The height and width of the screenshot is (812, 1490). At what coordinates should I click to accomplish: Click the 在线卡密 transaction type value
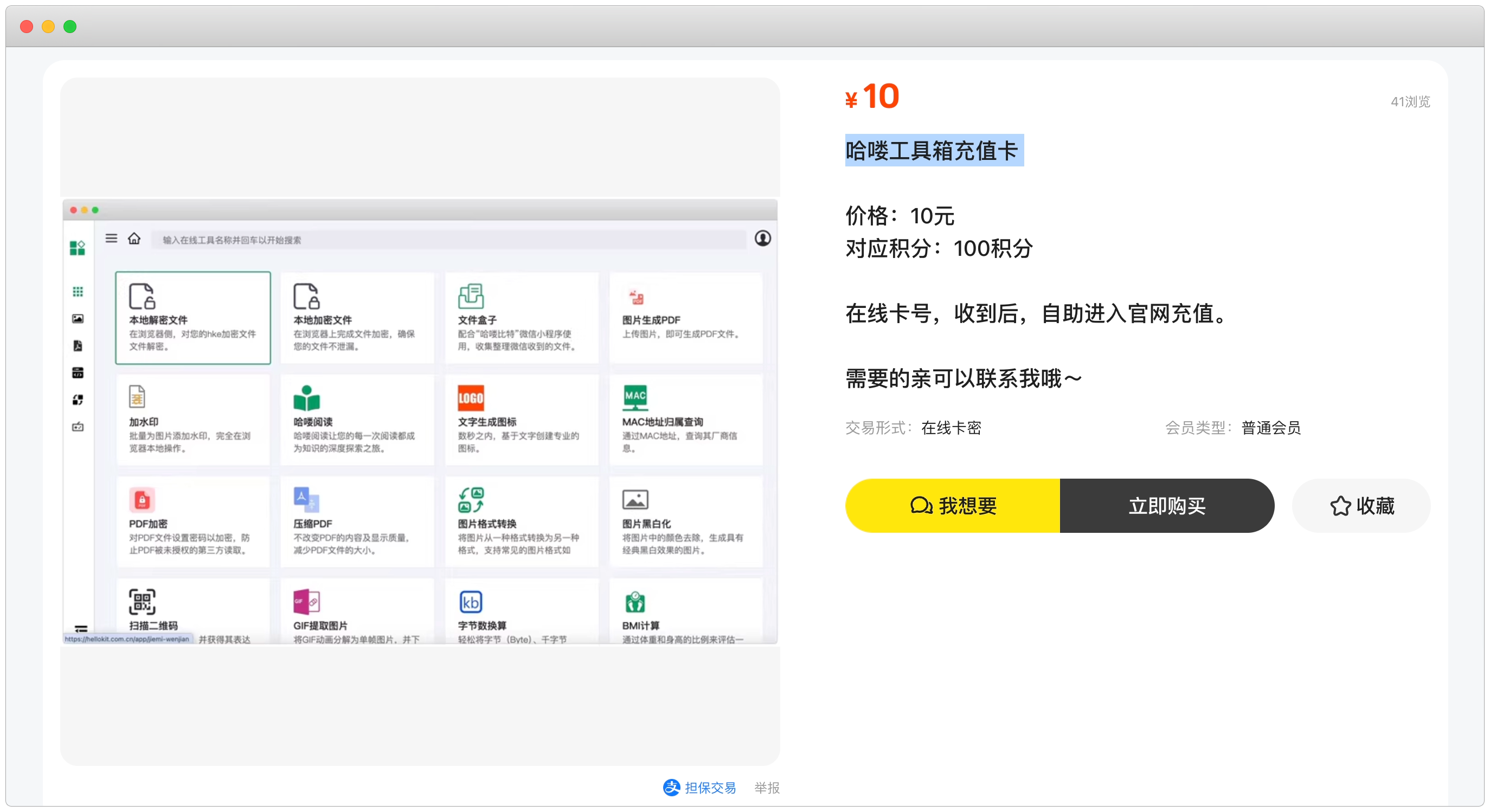tap(952, 428)
